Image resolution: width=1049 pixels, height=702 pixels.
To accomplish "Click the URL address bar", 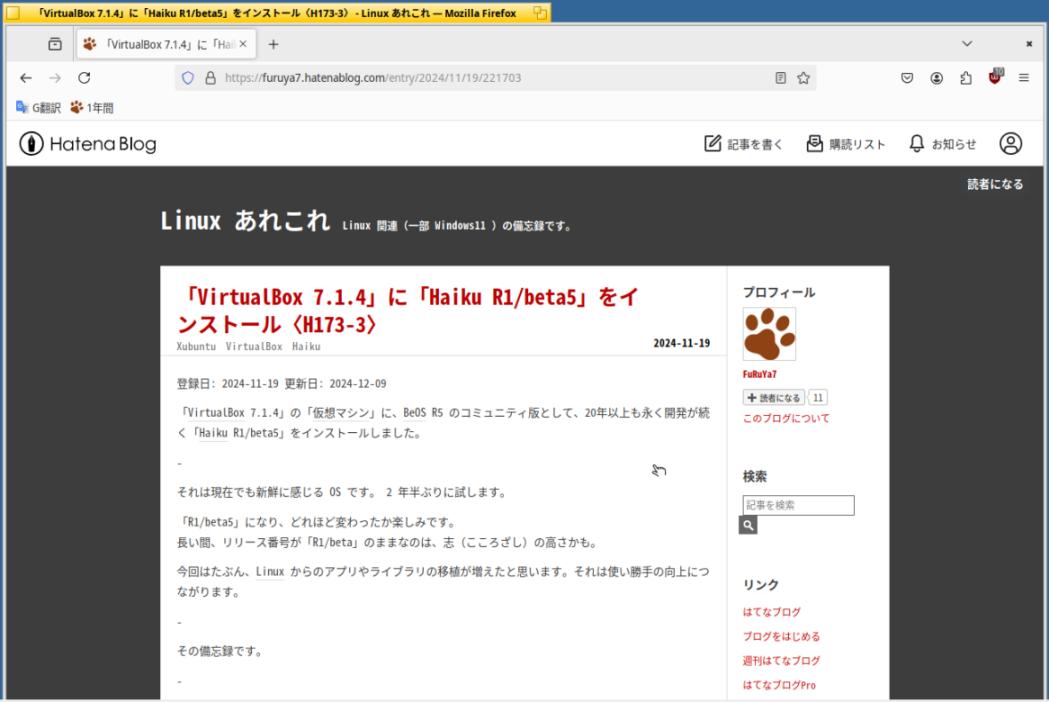I will tap(495, 78).
